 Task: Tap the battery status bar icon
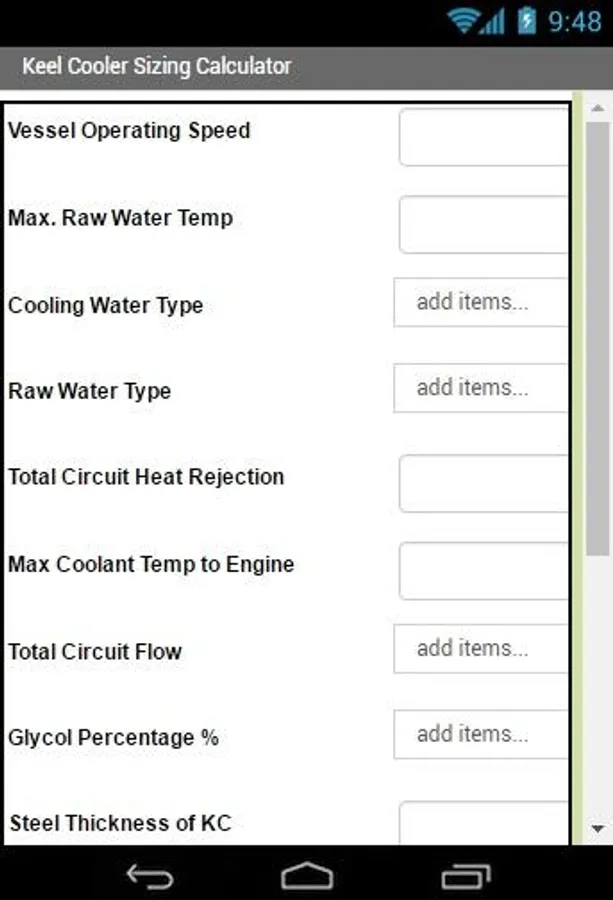click(526, 21)
